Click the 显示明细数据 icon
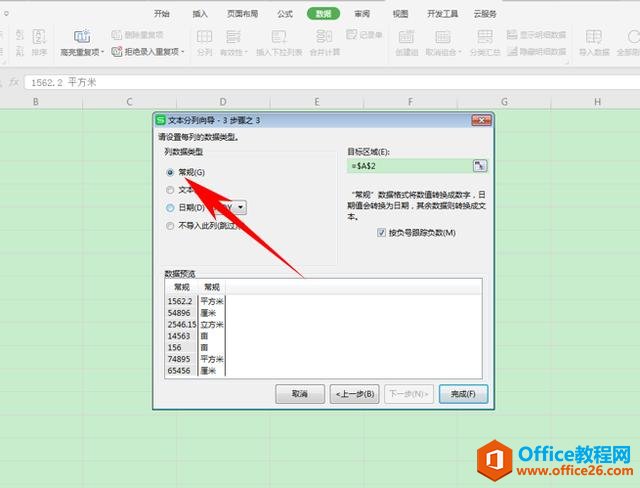 [x=512, y=35]
